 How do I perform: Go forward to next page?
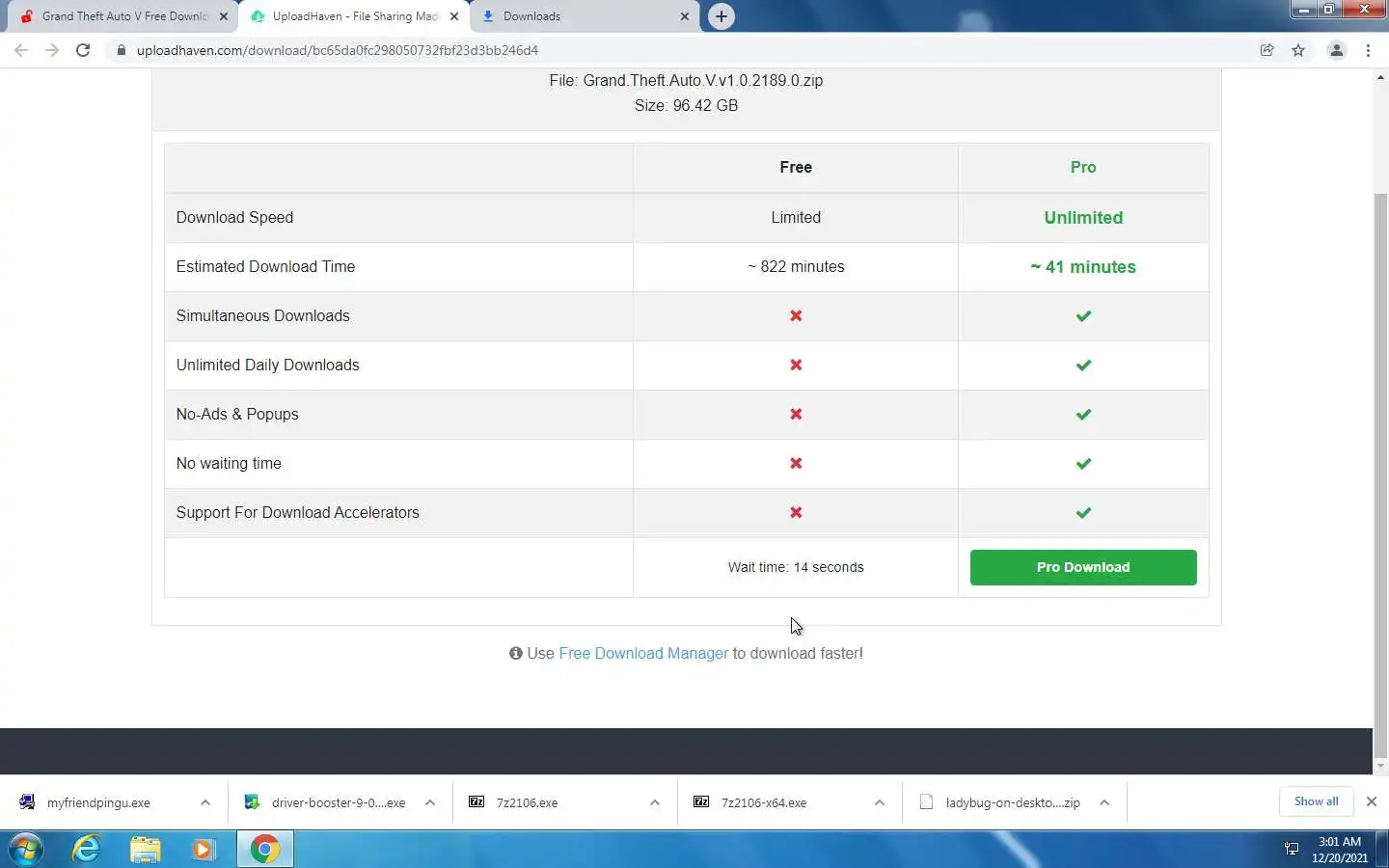(x=52, y=50)
